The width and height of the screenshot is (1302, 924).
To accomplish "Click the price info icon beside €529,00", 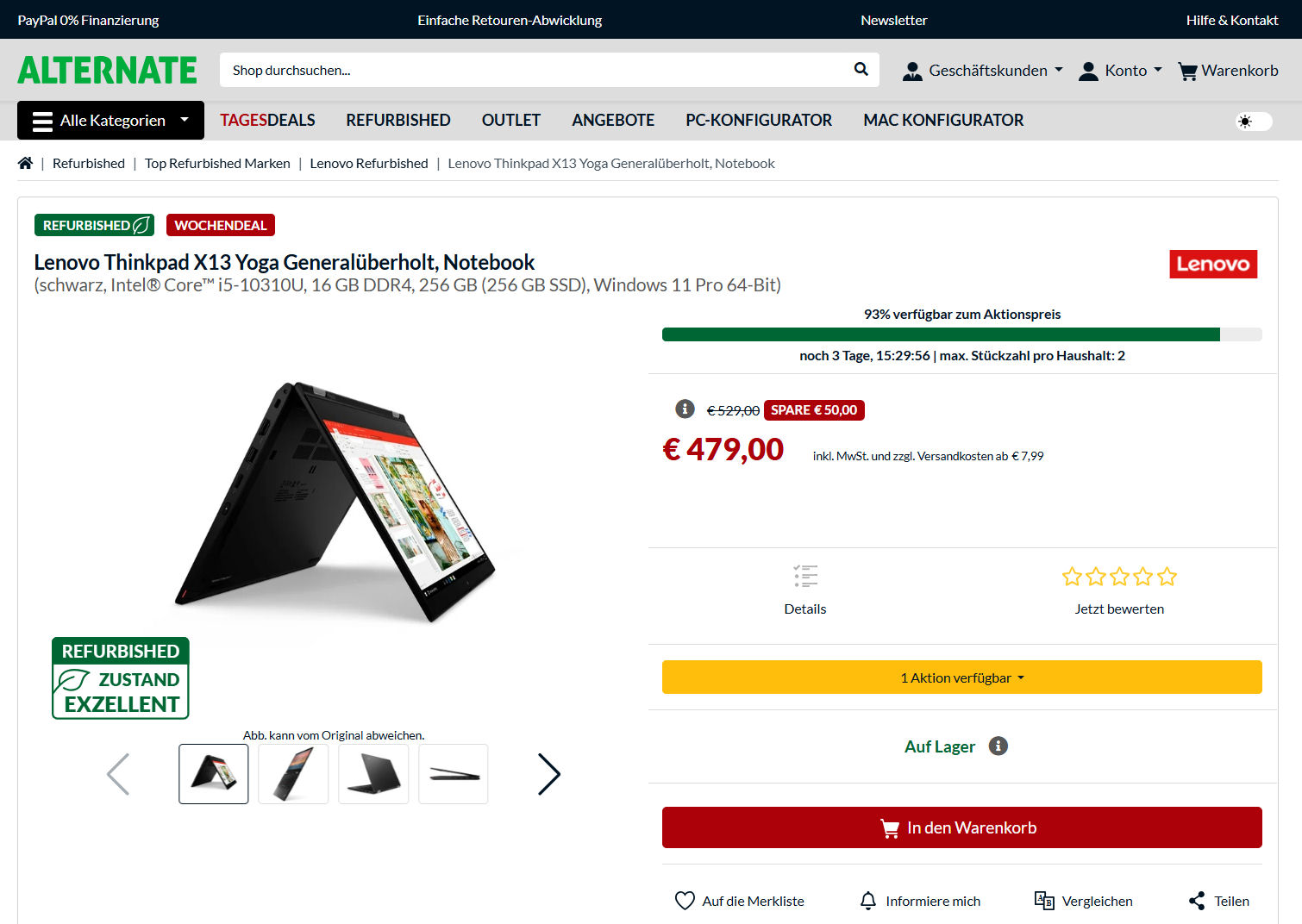I will pyautogui.click(x=685, y=409).
